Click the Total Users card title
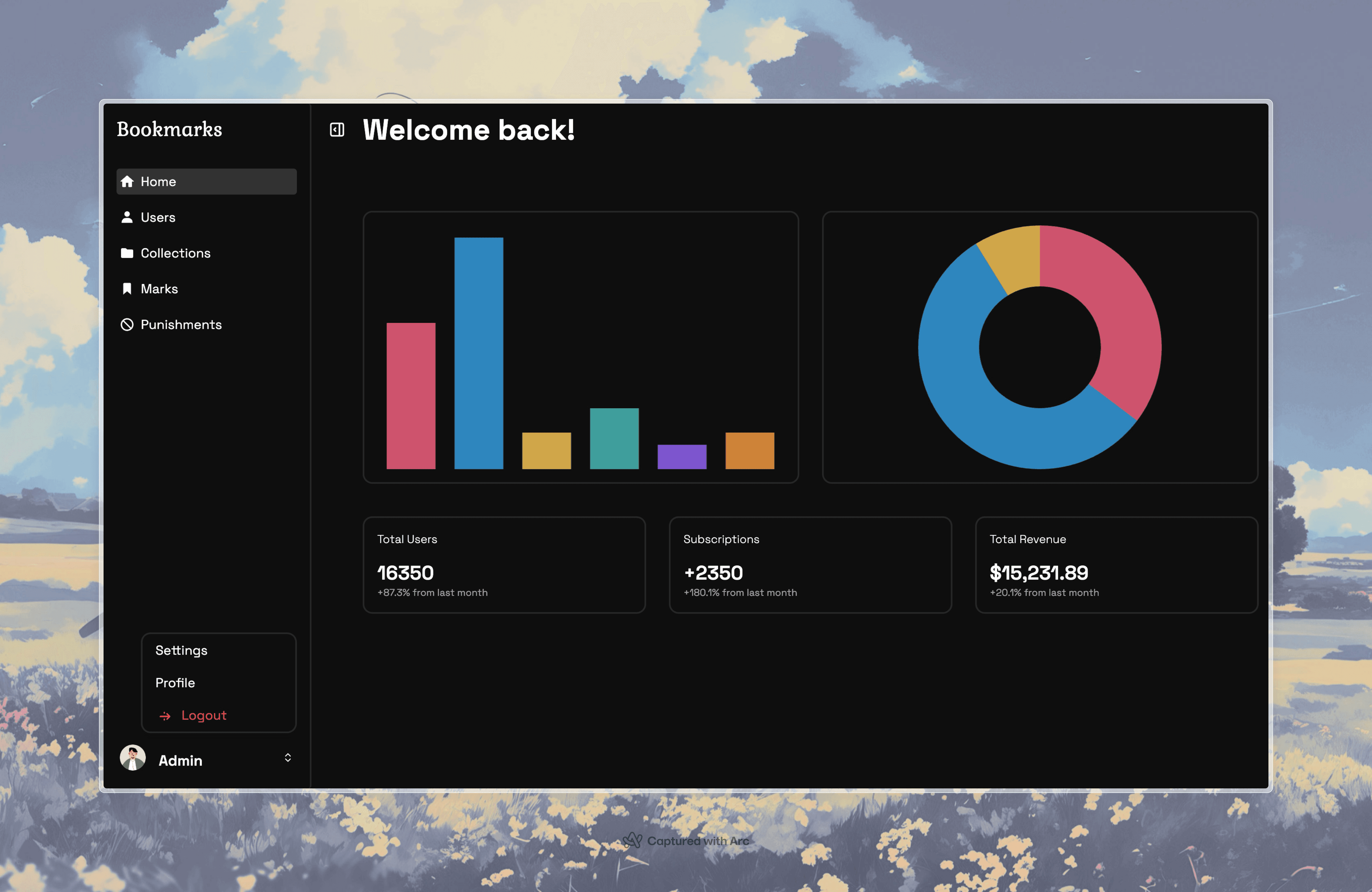This screenshot has width=1372, height=892. click(x=407, y=539)
